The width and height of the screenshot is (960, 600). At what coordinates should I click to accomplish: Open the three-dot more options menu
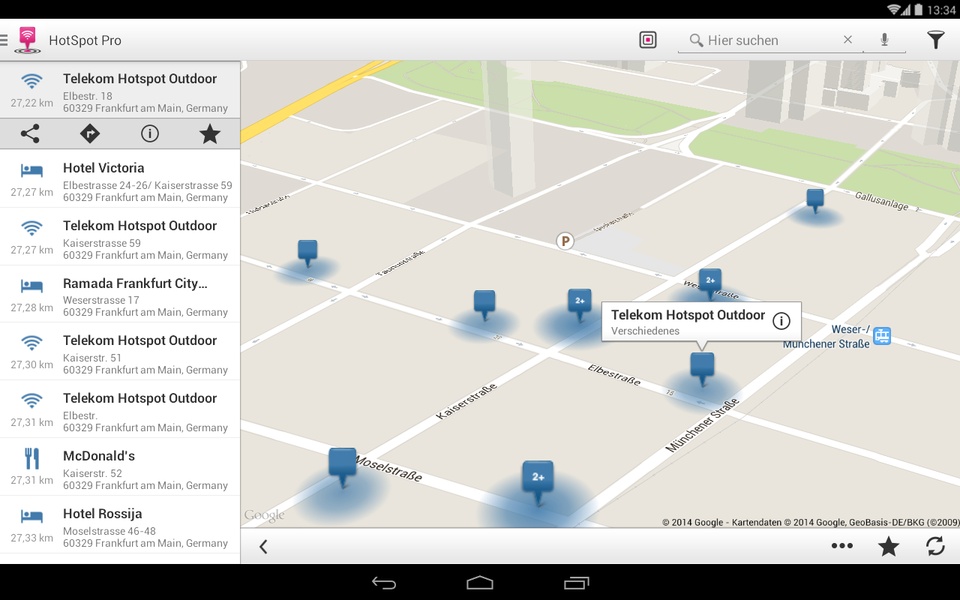(x=842, y=546)
